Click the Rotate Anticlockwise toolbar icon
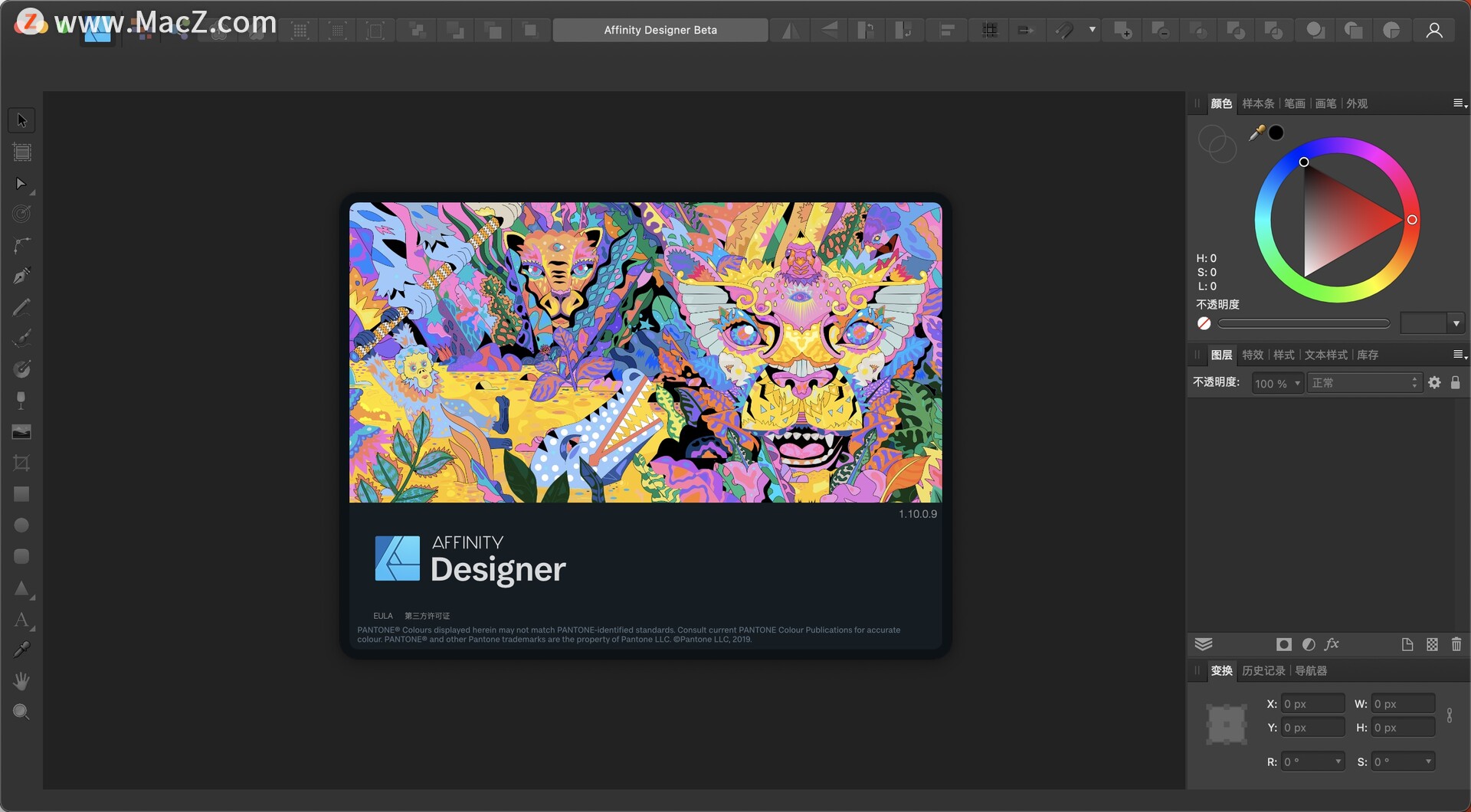 coord(866,31)
